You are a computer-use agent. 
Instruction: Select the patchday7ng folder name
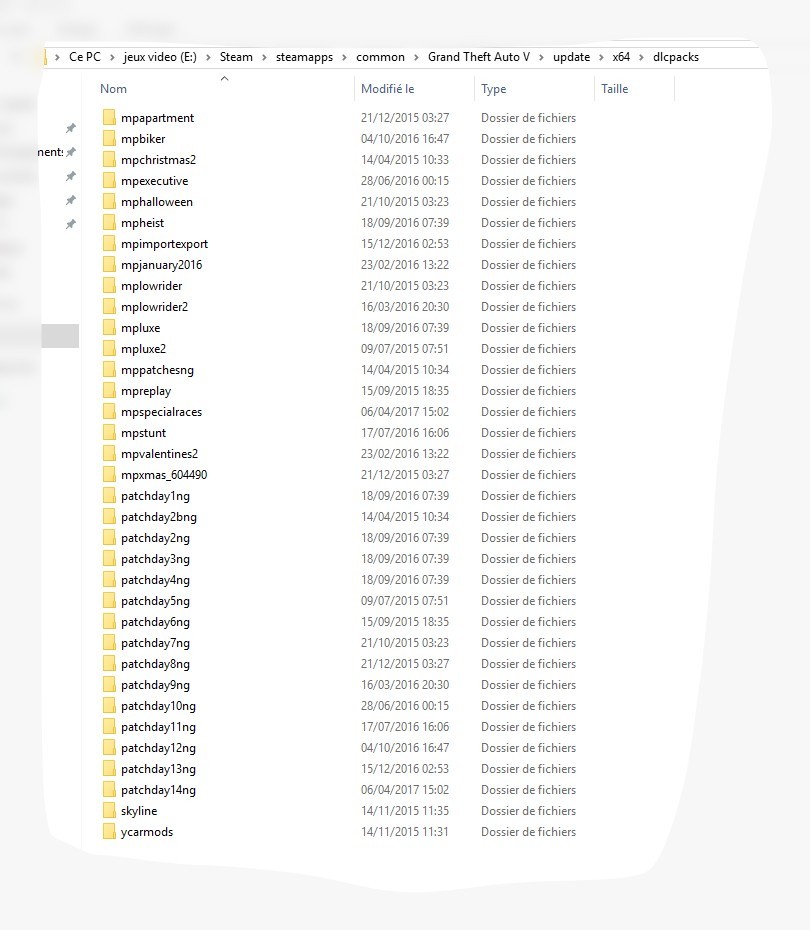point(155,642)
